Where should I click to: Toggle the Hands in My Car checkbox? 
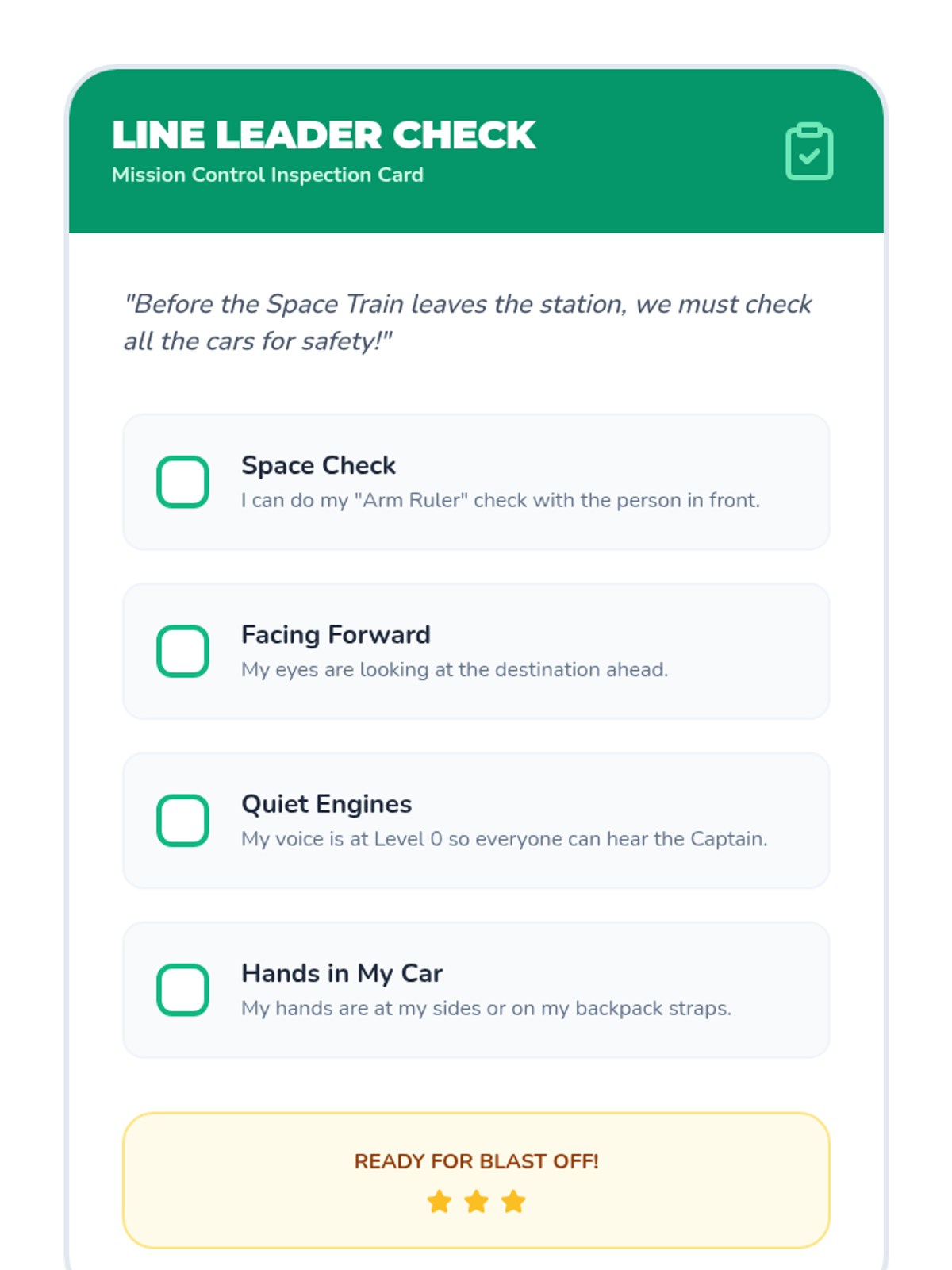tap(182, 990)
